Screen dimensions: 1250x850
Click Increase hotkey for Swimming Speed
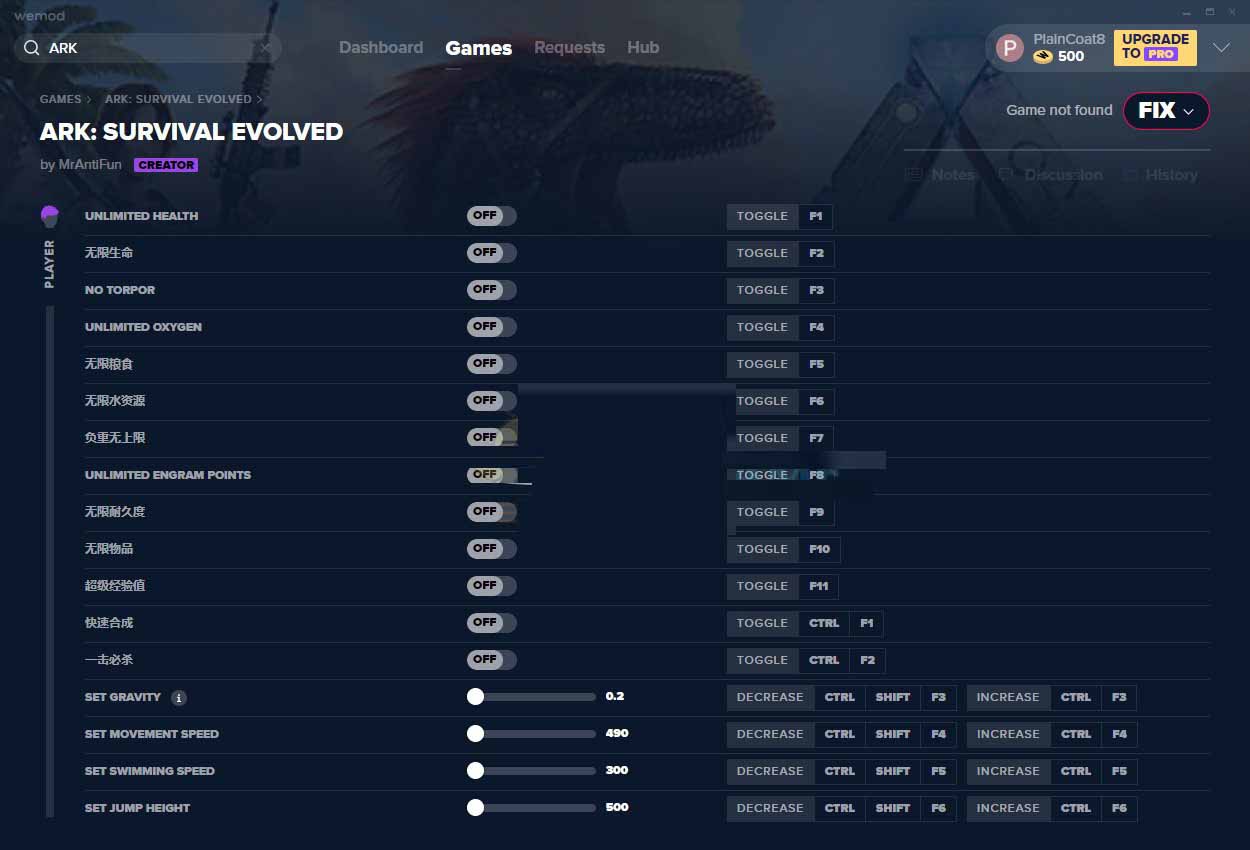click(x=1052, y=771)
